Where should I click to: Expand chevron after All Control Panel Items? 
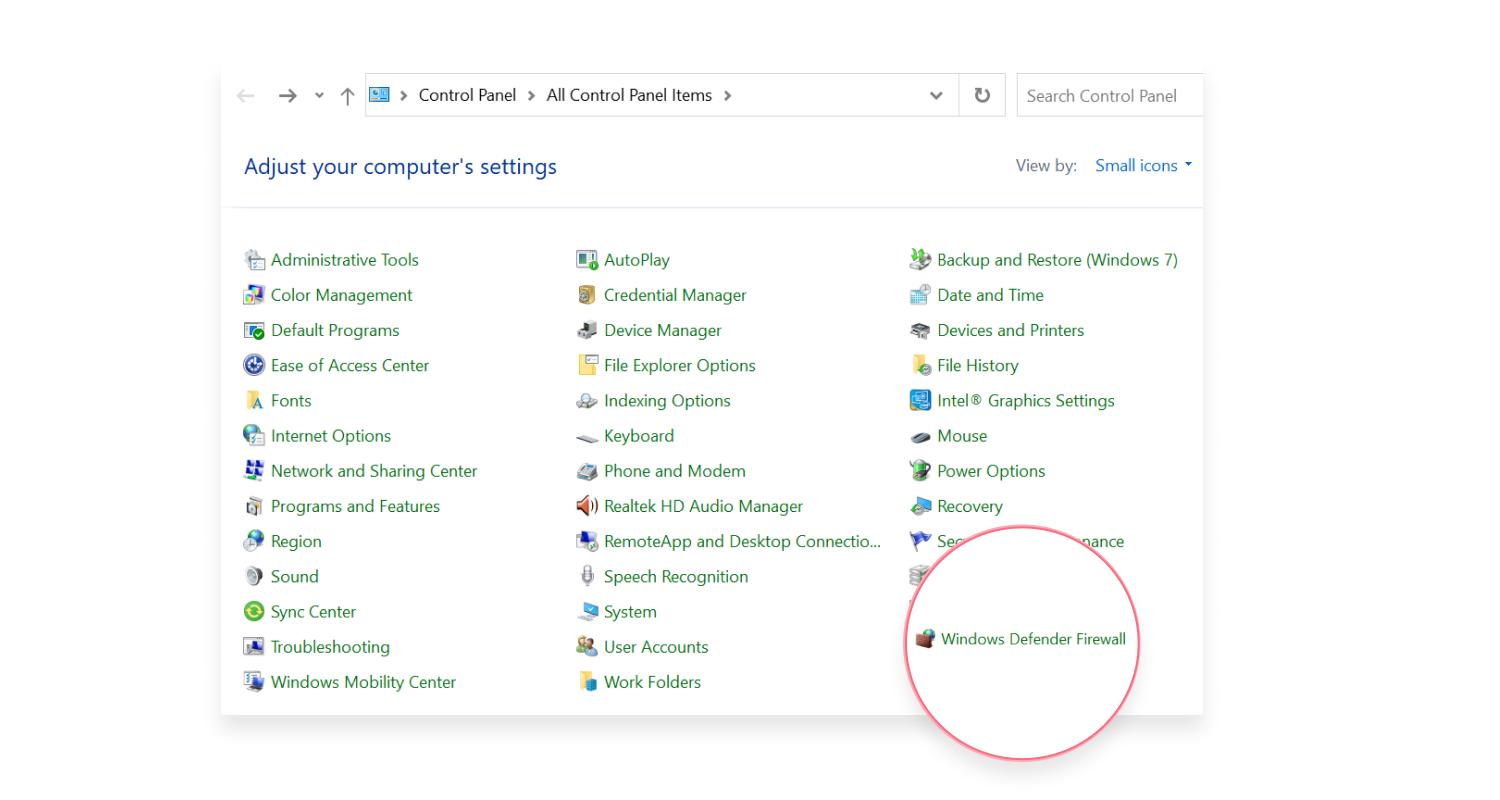(727, 96)
